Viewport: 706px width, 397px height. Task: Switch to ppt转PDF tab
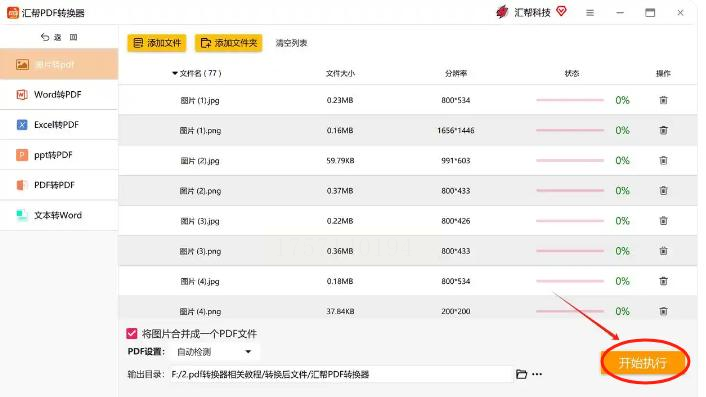coord(59,155)
